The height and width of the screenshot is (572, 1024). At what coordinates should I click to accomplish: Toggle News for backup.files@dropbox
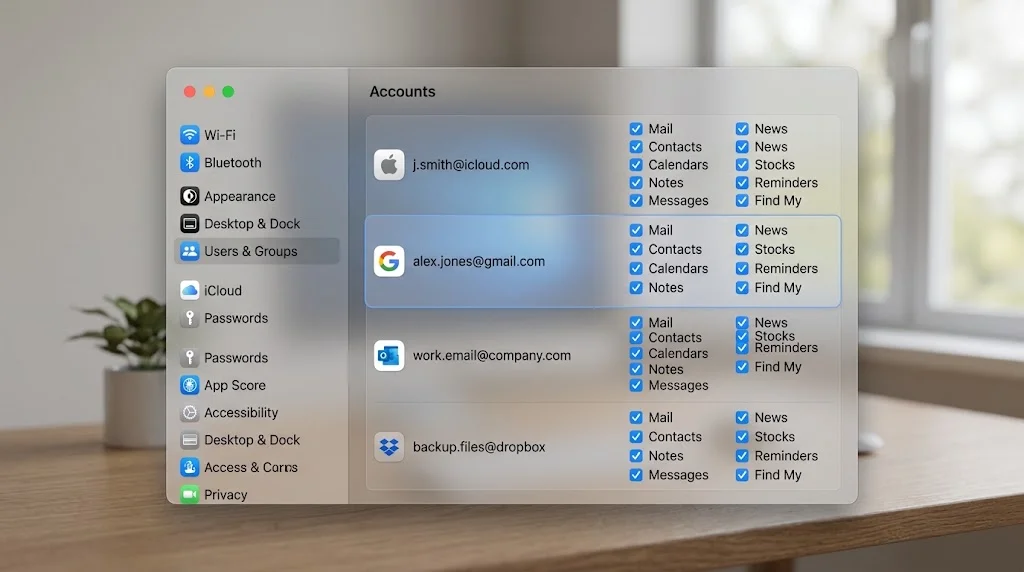(742, 417)
